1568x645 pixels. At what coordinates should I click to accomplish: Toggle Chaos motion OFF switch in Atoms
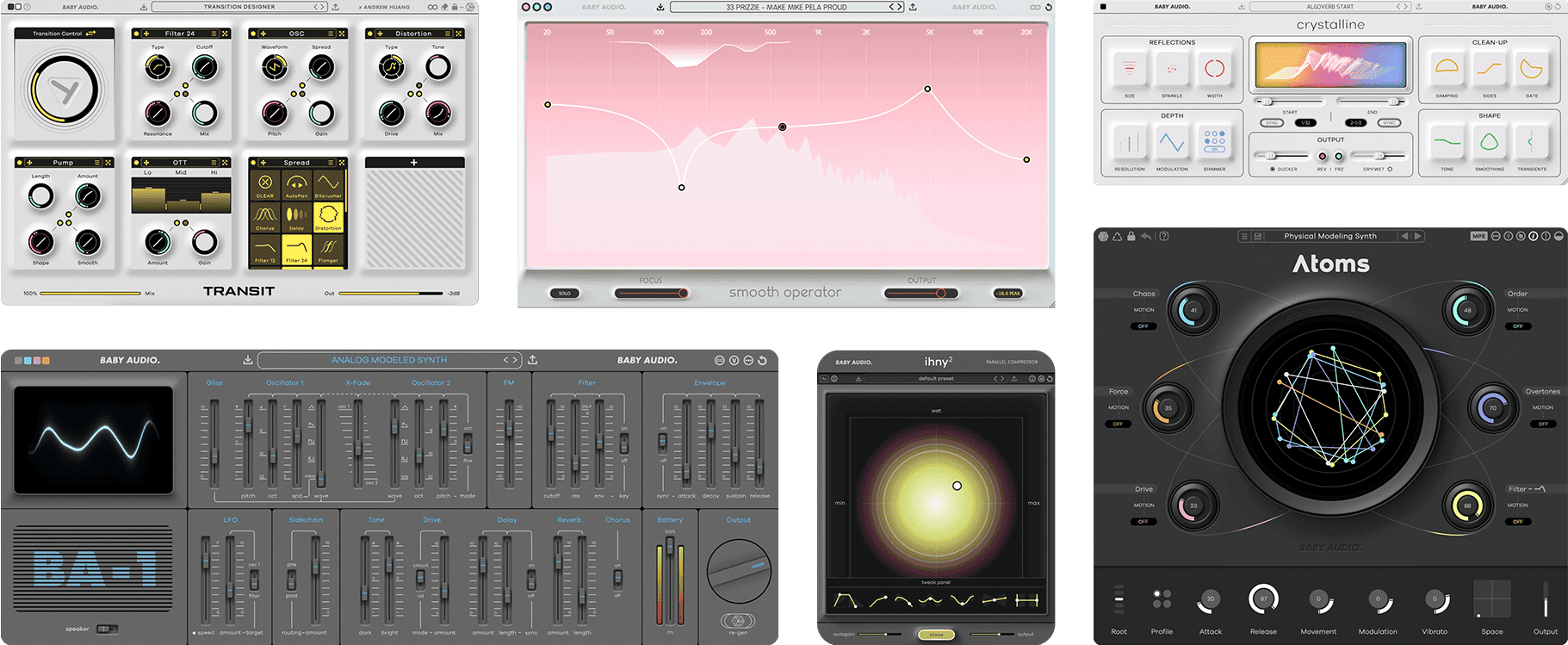pyautogui.click(x=1143, y=326)
